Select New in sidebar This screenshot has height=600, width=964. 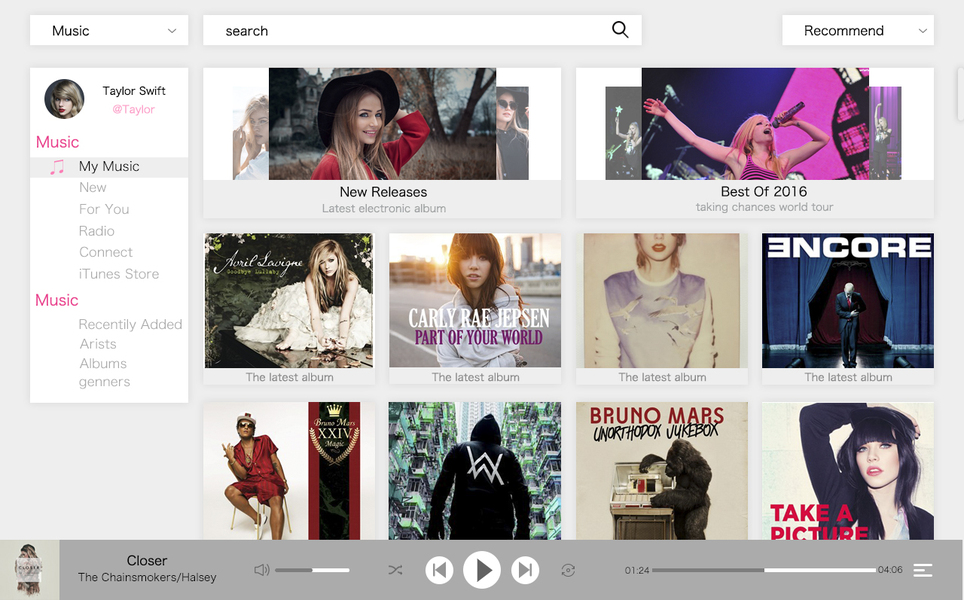click(x=92, y=188)
